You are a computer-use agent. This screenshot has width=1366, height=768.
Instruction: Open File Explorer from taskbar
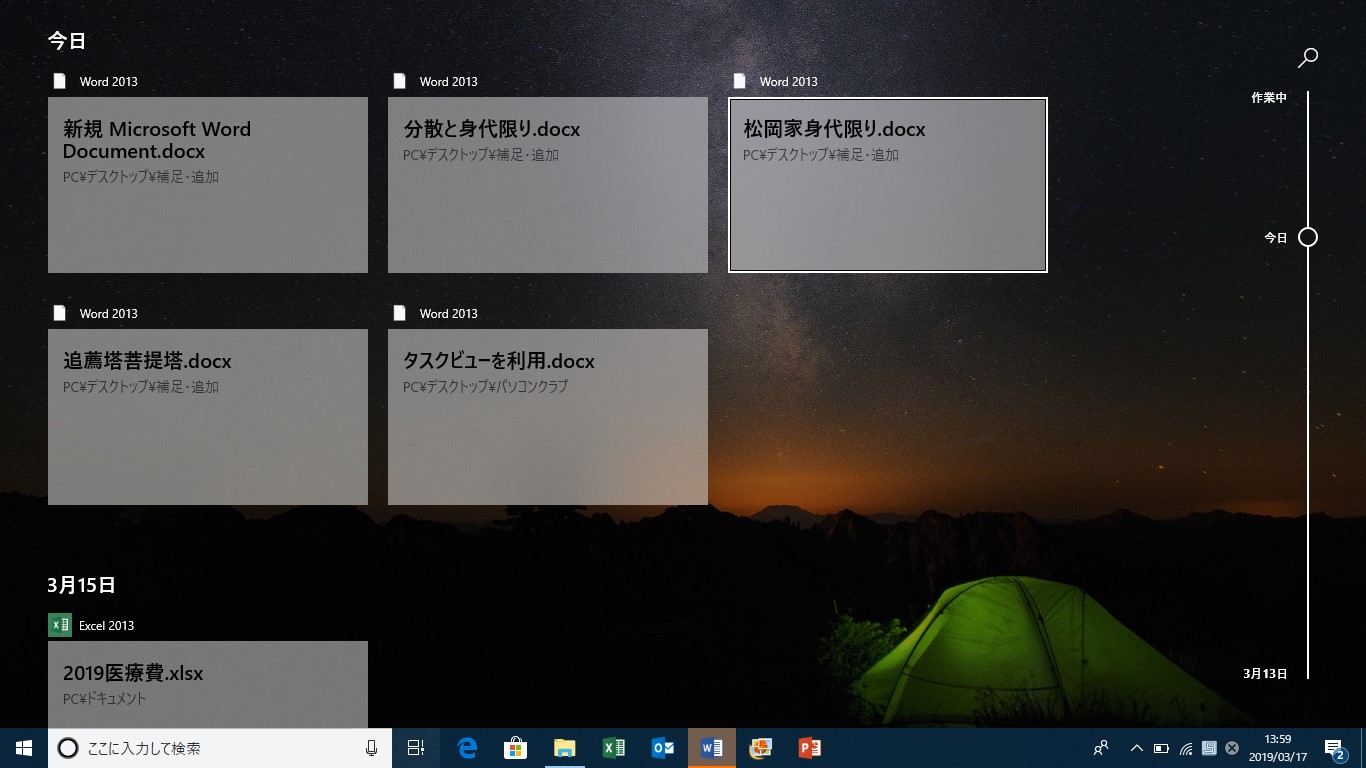coord(564,748)
